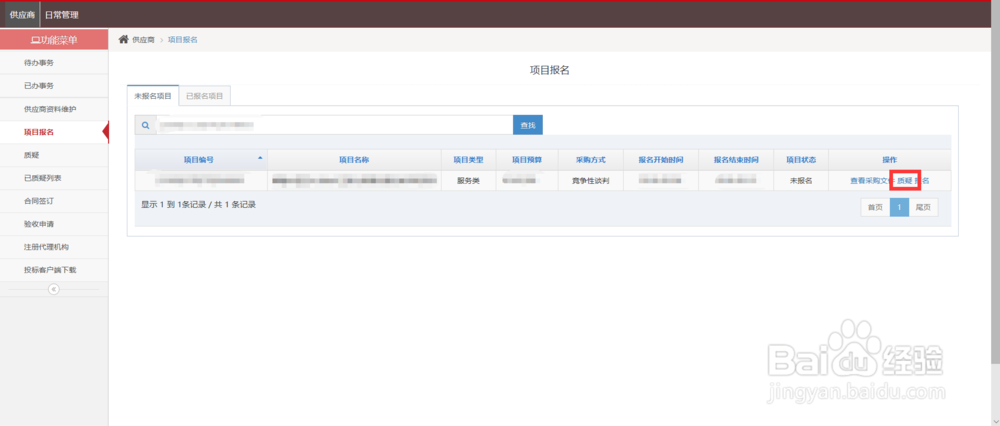This screenshot has width=1000, height=426.
Task: Select page 1 in pagination
Action: 899,207
